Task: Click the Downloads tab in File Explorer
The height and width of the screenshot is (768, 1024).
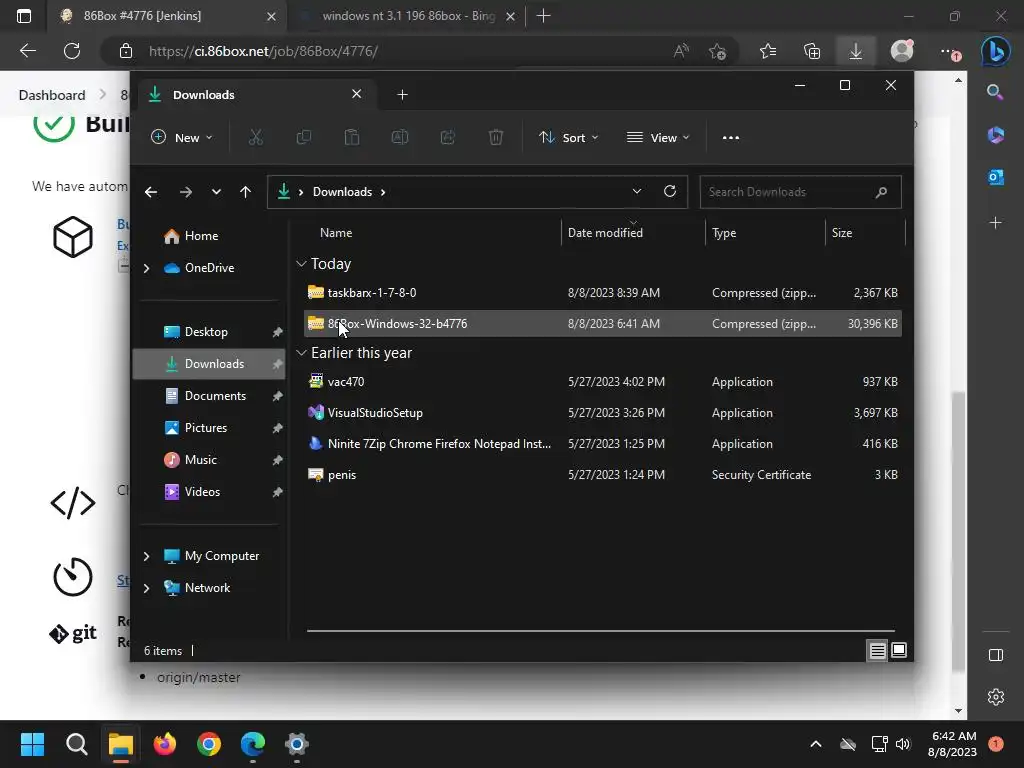Action: point(255,95)
